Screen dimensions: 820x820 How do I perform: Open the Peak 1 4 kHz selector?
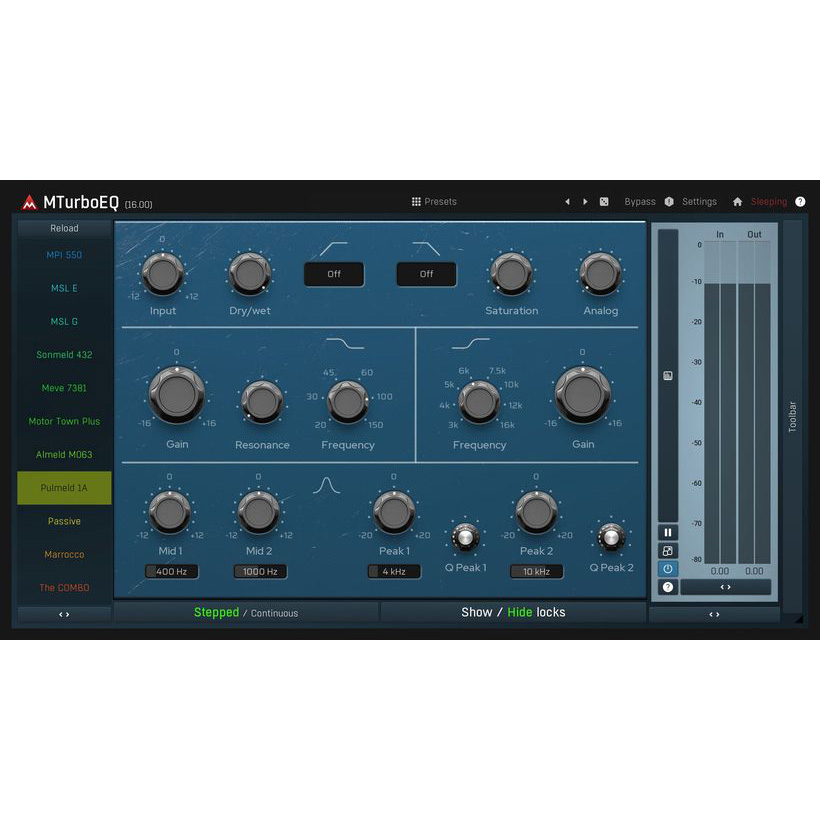coord(394,572)
